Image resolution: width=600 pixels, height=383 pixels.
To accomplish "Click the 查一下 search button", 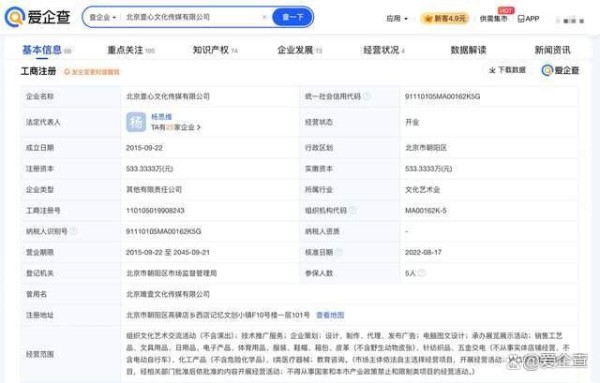I will [x=293, y=17].
